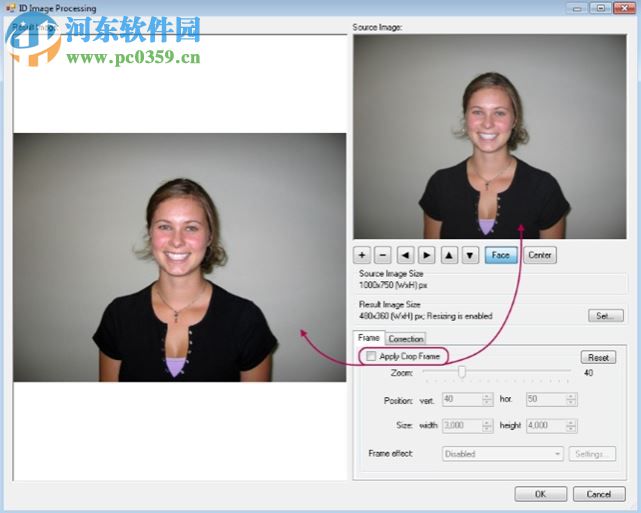Switch to the Correction tab
The image size is (641, 513).
[406, 338]
